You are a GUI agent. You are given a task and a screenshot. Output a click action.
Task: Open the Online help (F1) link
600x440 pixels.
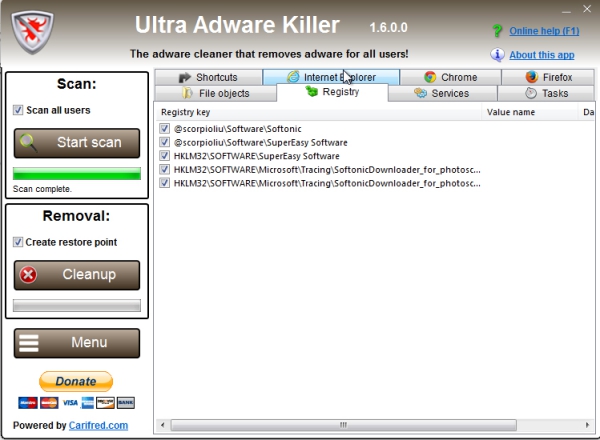[x=544, y=31]
